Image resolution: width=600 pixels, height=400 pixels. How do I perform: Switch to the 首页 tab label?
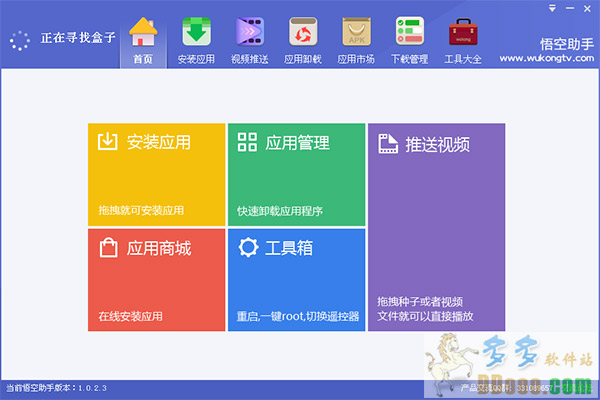click(143, 59)
